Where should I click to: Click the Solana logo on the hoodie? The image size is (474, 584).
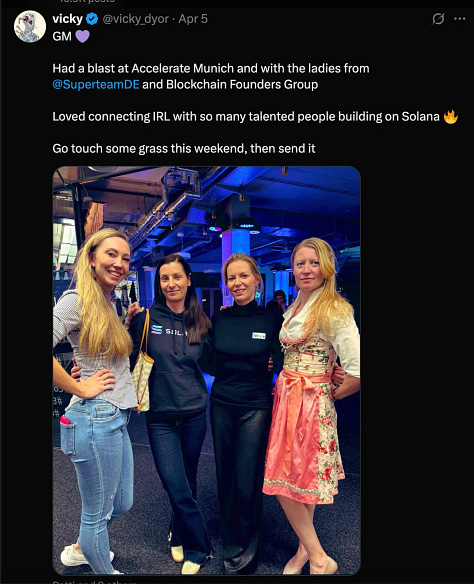(157, 330)
